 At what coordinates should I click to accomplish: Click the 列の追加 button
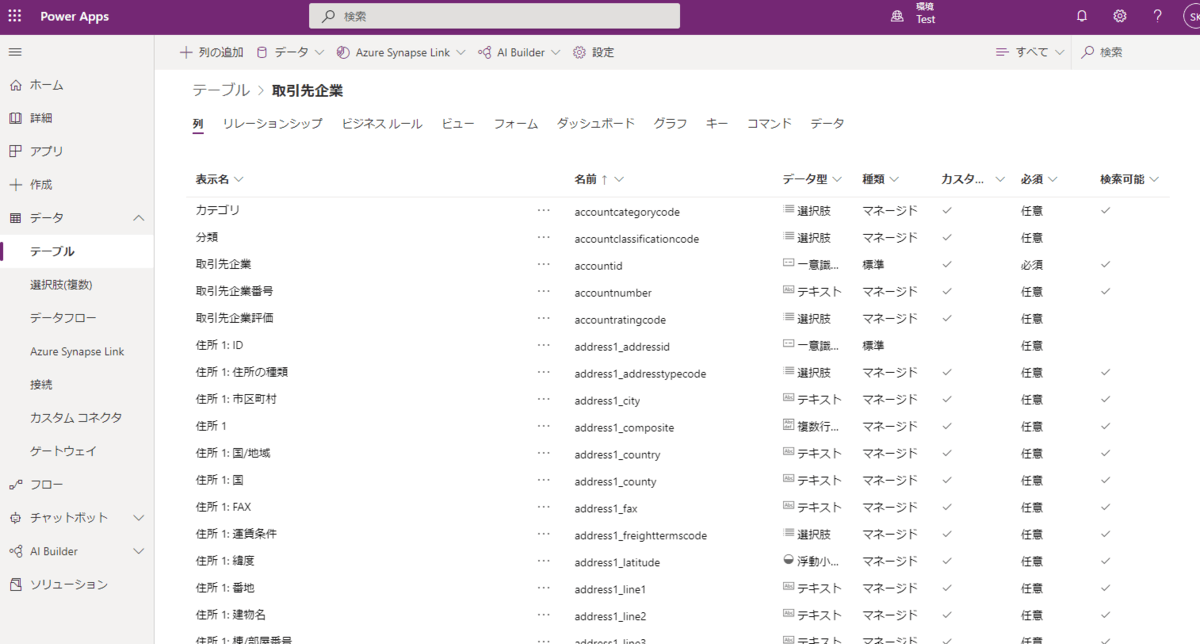tap(211, 52)
